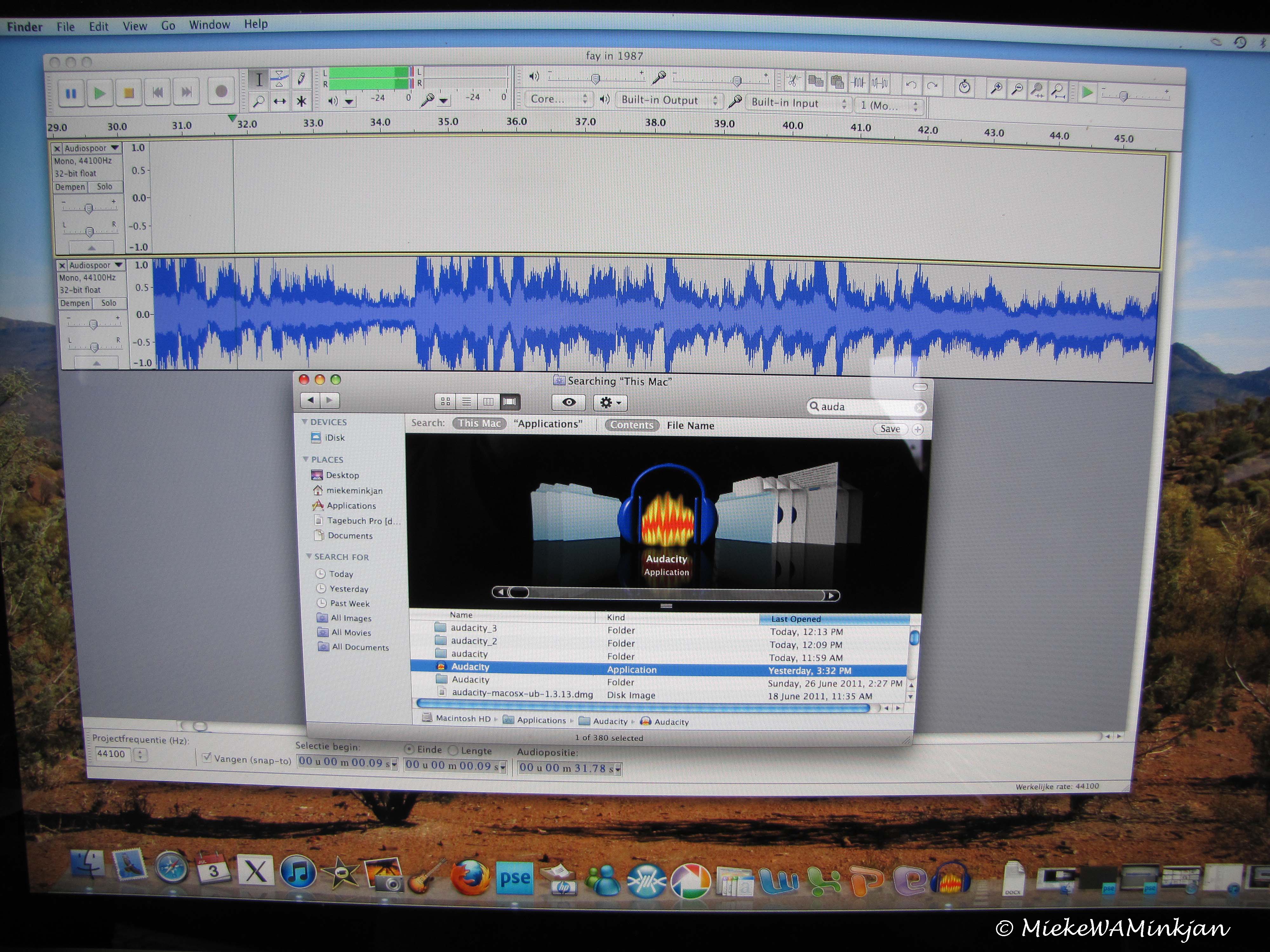
Task: Click the Sync-Lock clock icon
Action: tap(965, 87)
